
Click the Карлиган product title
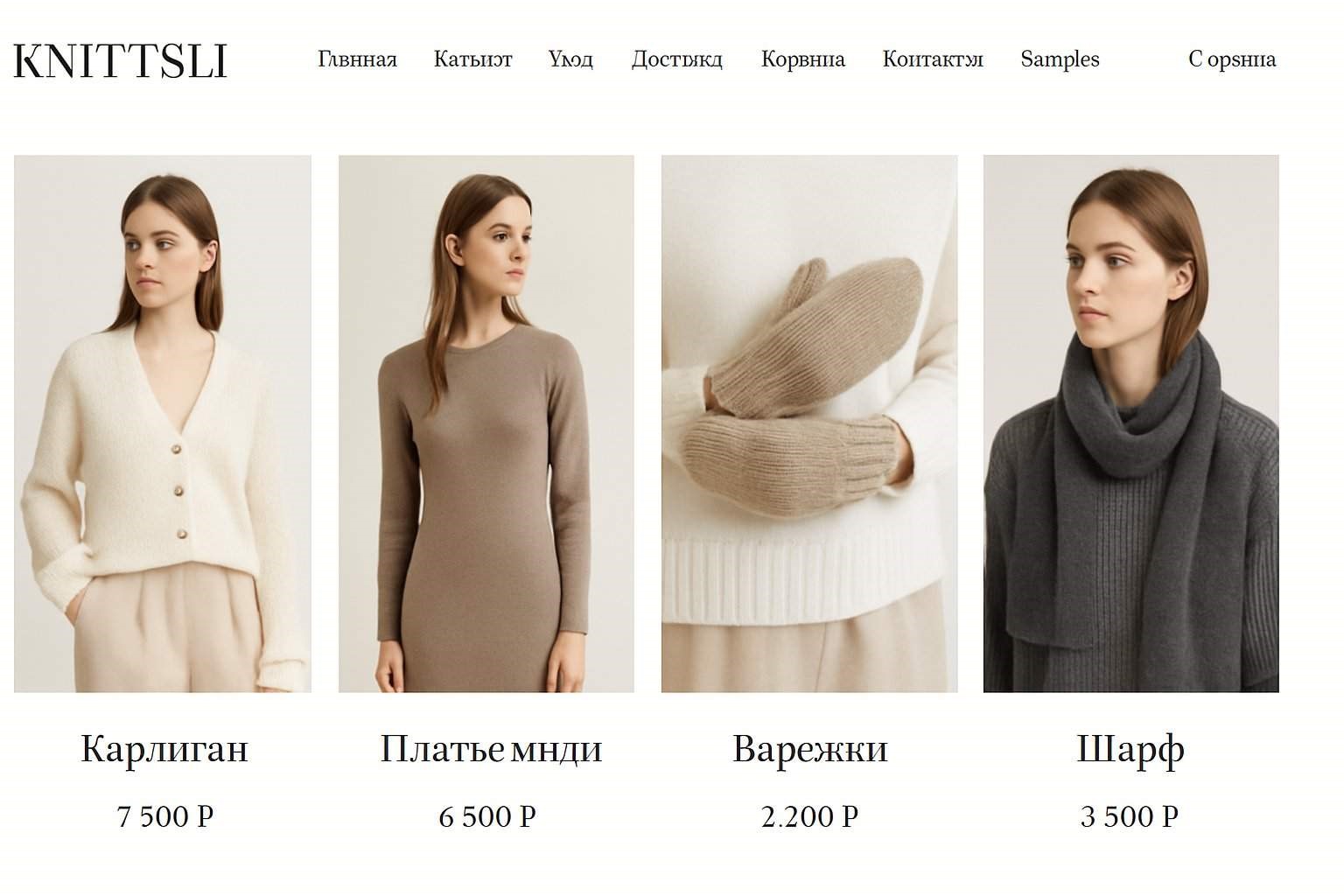coord(164,749)
